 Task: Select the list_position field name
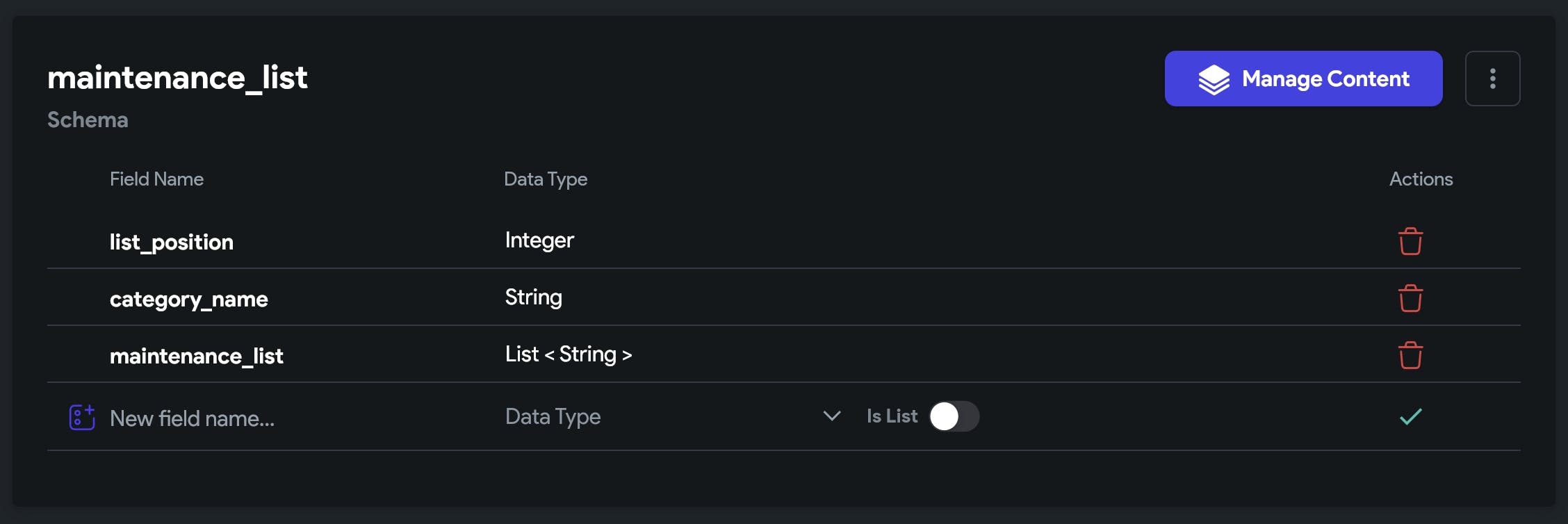pos(172,243)
